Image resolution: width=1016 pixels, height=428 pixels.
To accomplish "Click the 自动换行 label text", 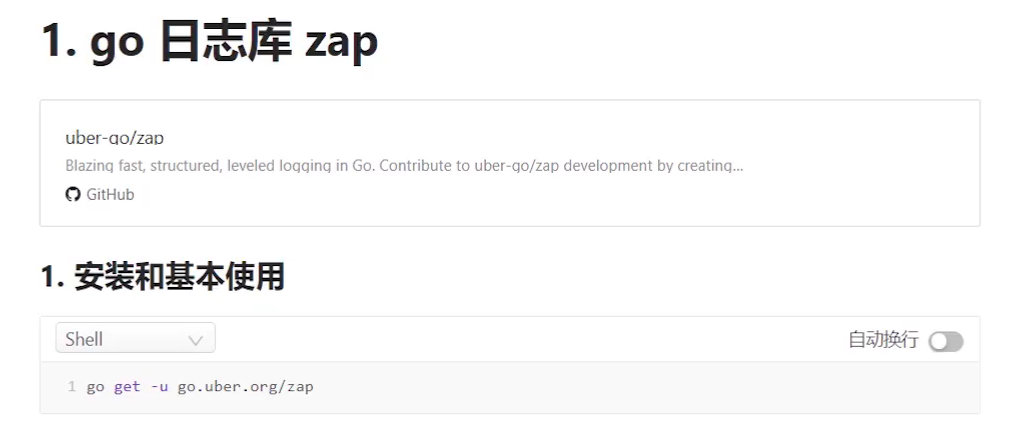I will click(x=883, y=340).
